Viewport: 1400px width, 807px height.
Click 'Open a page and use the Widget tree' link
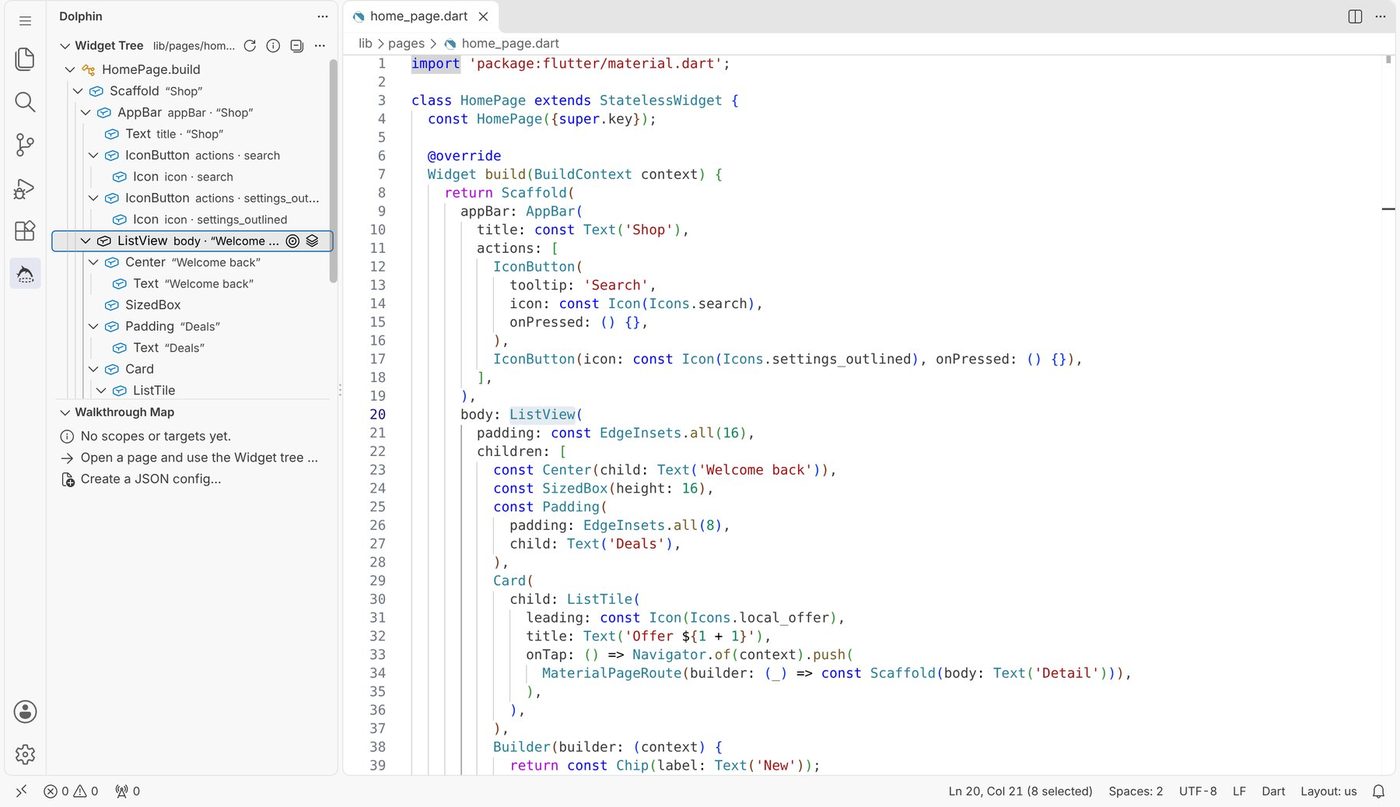coord(199,458)
